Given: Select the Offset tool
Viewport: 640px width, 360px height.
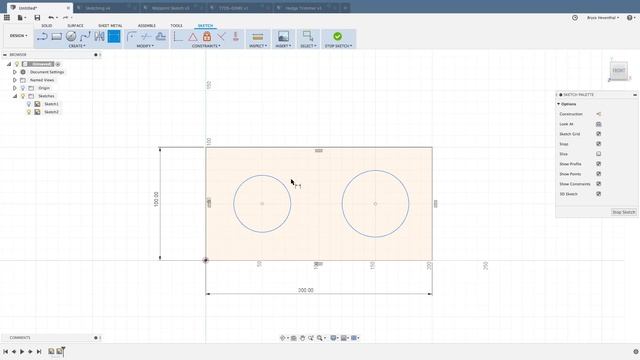Looking at the screenshot, I should tap(161, 37).
